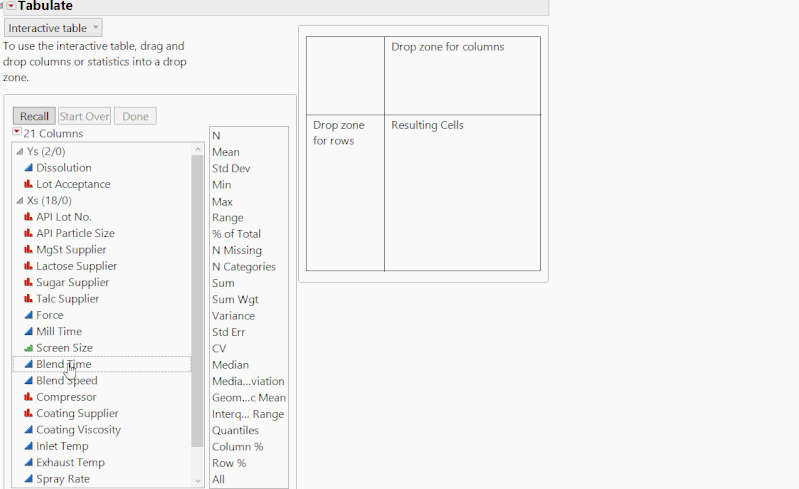
Task: Select the Compressor nominal icon
Action: click(29, 396)
